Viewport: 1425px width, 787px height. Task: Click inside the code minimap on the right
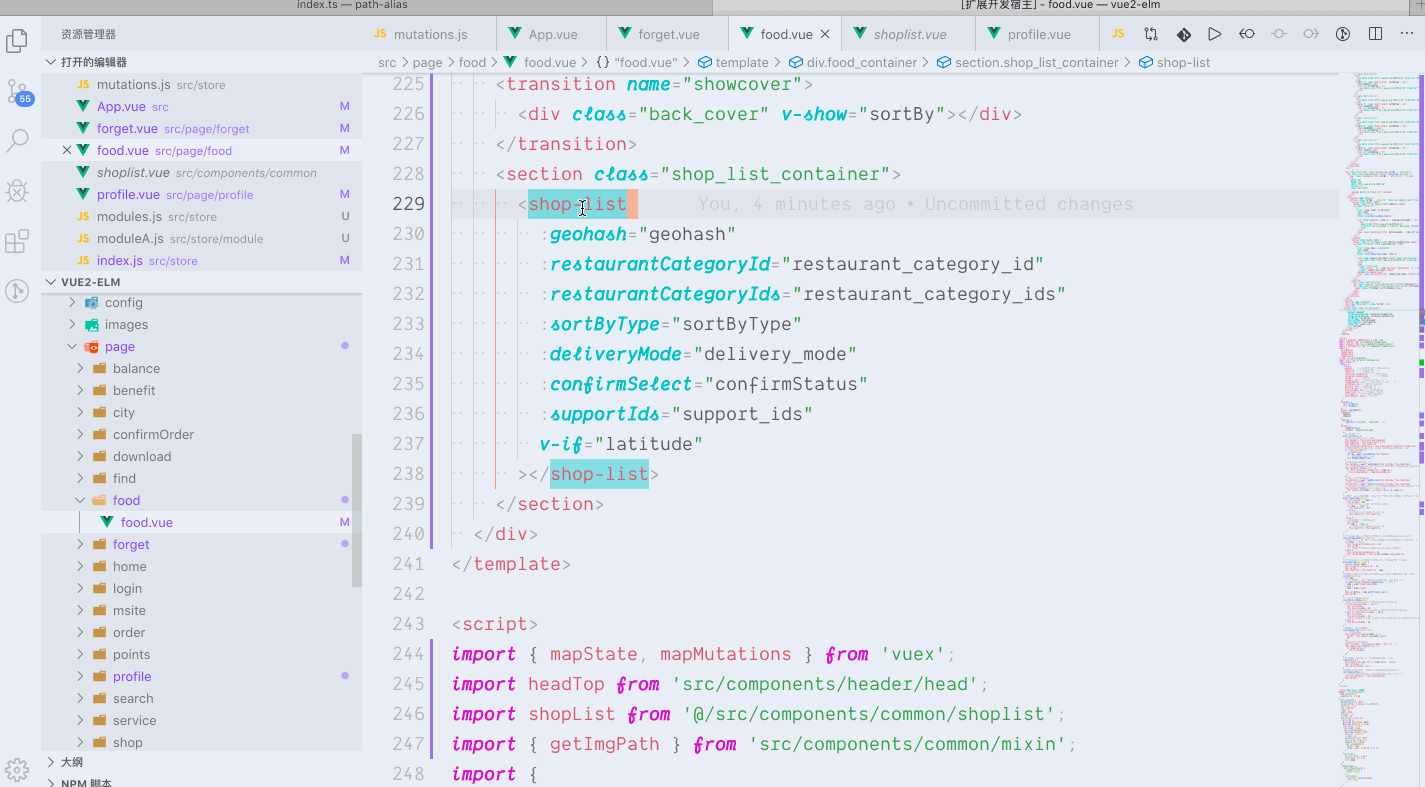point(1380,300)
